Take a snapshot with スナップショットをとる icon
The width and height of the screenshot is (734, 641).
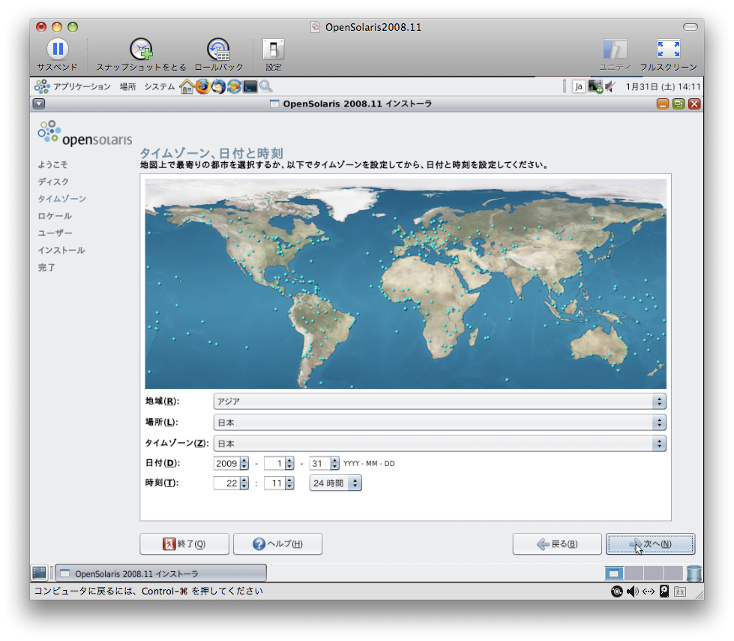pyautogui.click(x=141, y=49)
